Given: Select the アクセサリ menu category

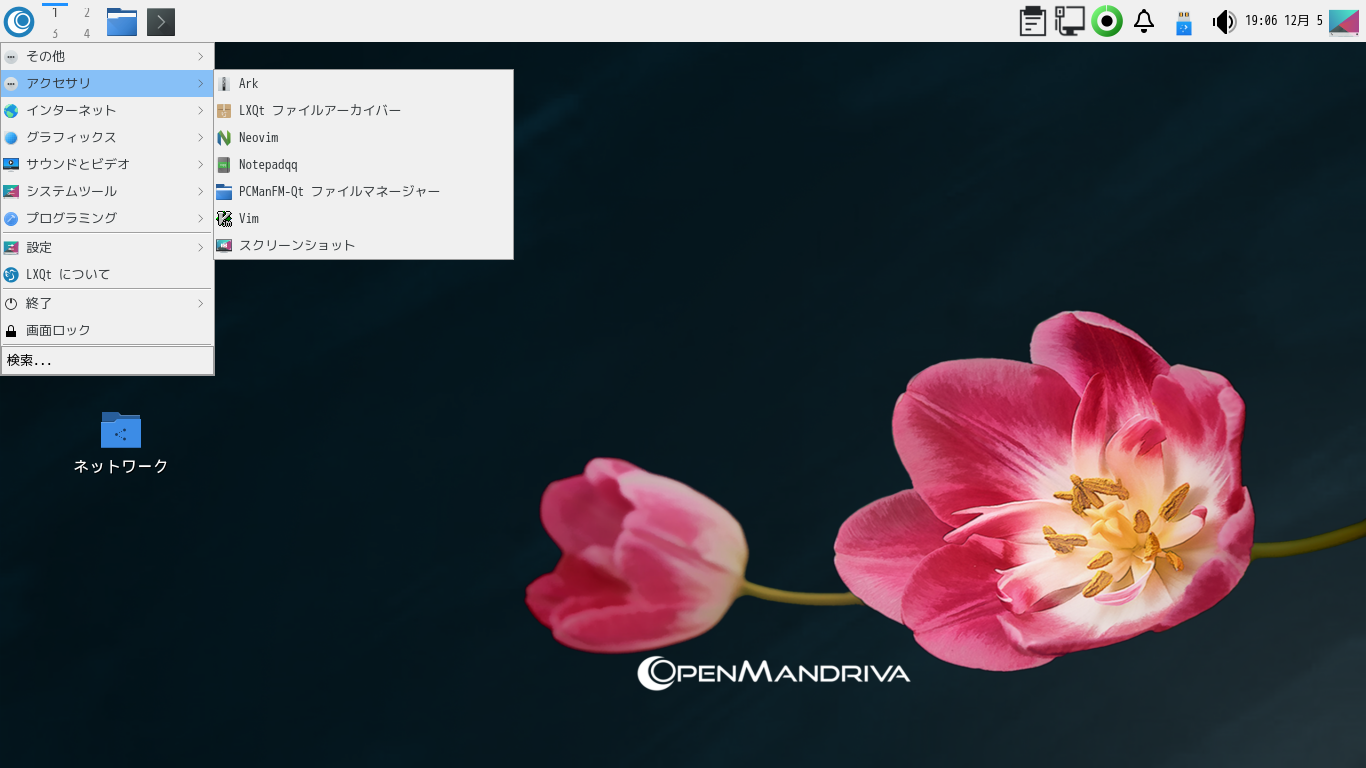Looking at the screenshot, I should tap(107, 84).
